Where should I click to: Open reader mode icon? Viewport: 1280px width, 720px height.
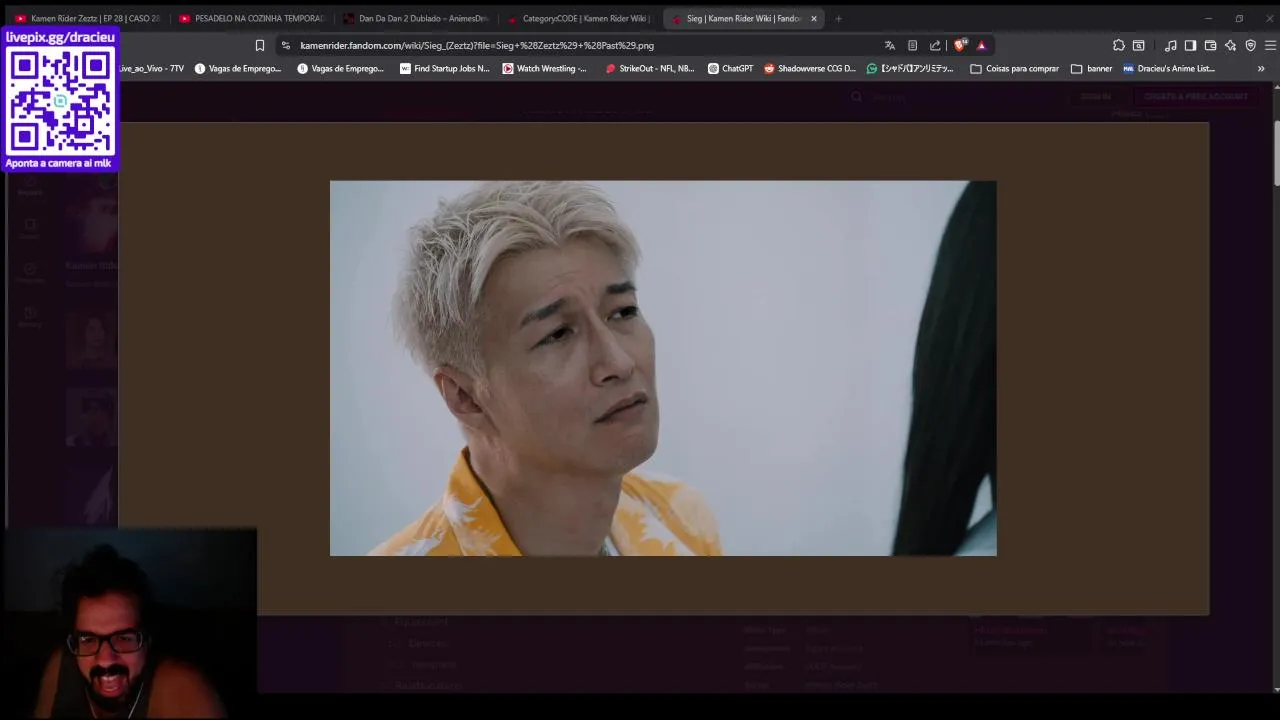pyautogui.click(x=912, y=45)
